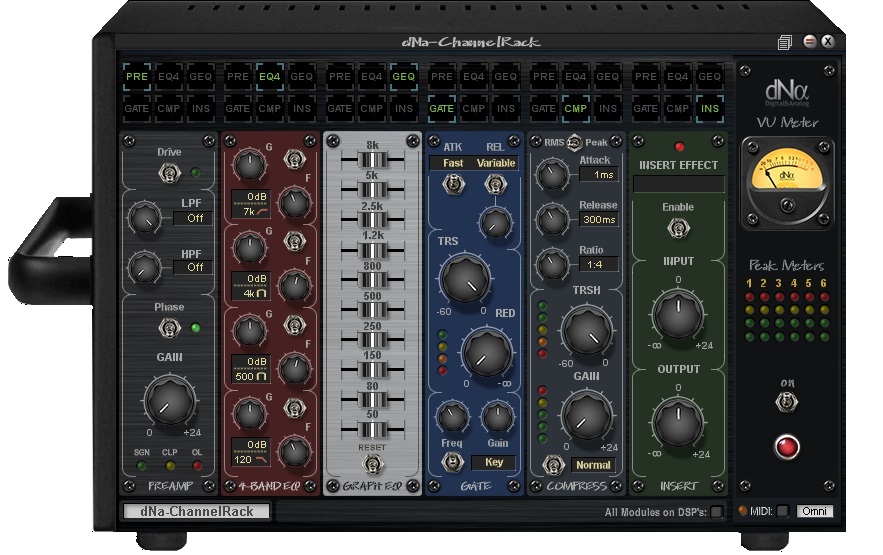Click the Preamp HPF knob

coord(145,267)
